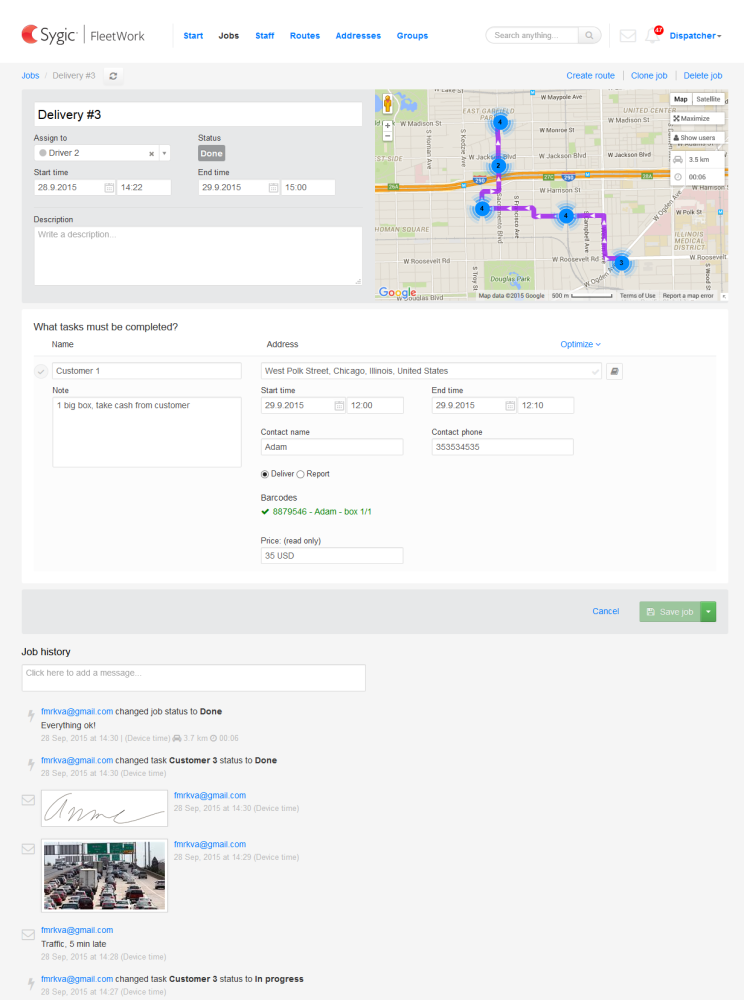Select the Report radio option
The width and height of the screenshot is (744, 1000).
tap(300, 474)
